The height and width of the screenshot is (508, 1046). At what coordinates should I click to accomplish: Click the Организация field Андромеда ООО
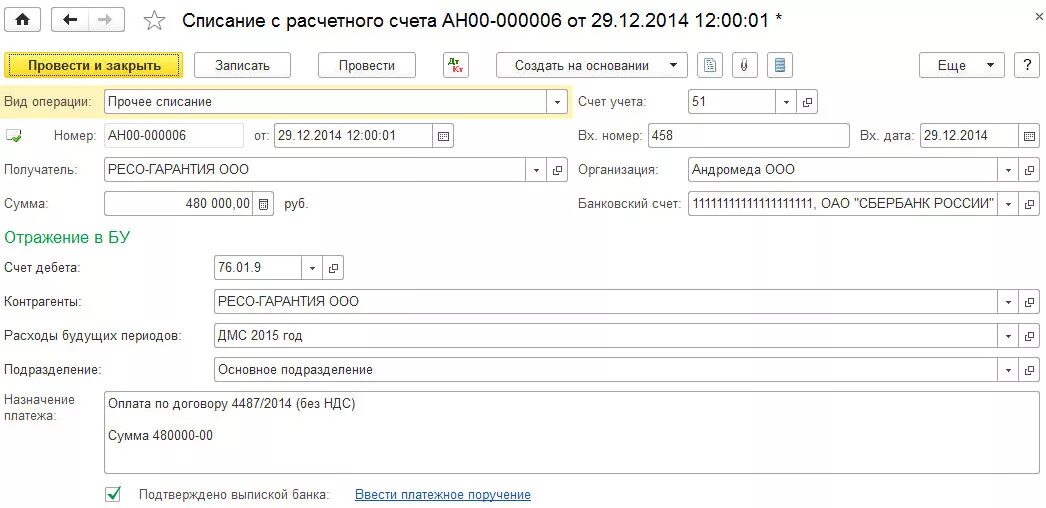843,170
